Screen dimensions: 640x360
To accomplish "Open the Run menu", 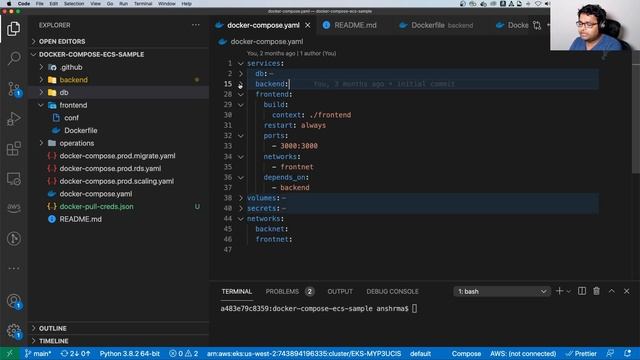I will coord(123,4).
